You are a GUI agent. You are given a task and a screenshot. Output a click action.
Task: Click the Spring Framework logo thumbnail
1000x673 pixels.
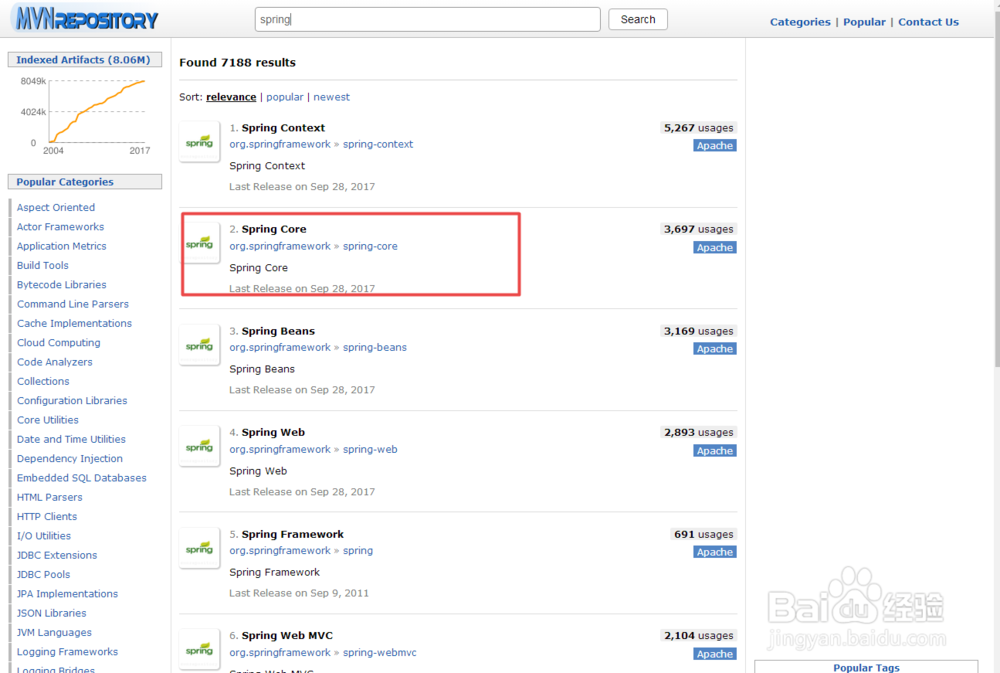[x=200, y=548]
